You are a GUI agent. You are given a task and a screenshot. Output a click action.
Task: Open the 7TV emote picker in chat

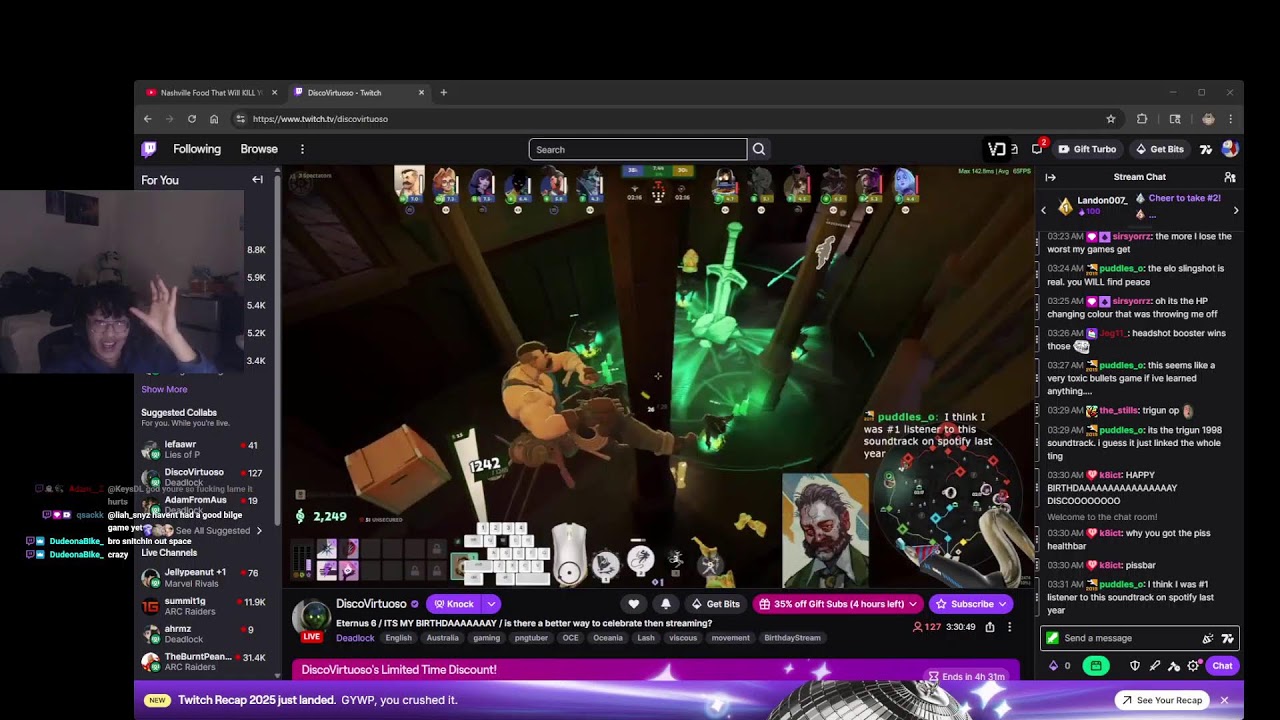1227,638
